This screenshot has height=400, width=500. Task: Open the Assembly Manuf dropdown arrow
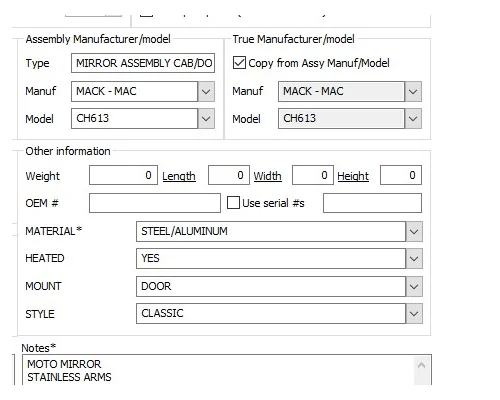tap(206, 91)
